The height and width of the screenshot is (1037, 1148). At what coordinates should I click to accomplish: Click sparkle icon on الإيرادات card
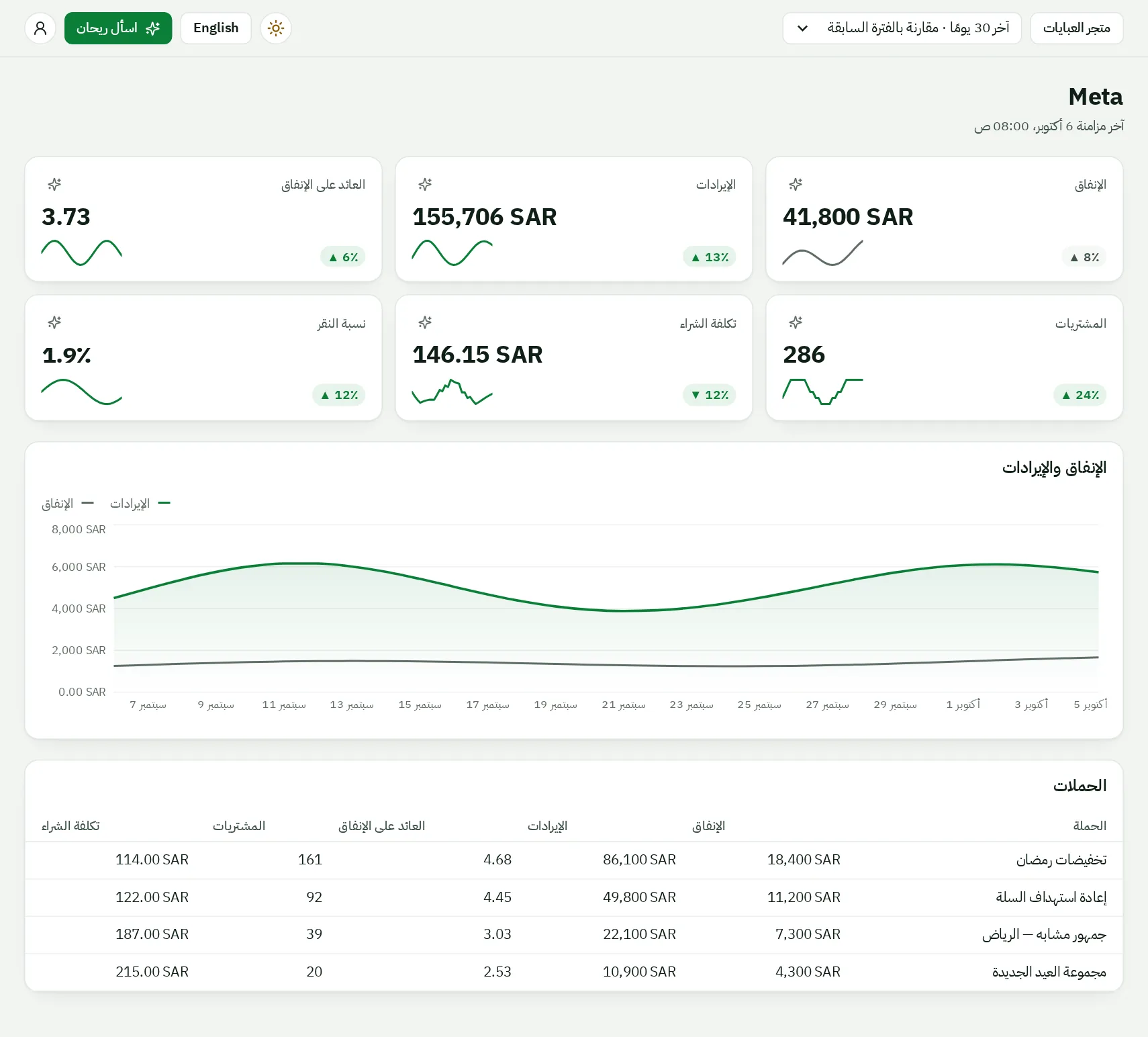click(x=425, y=184)
